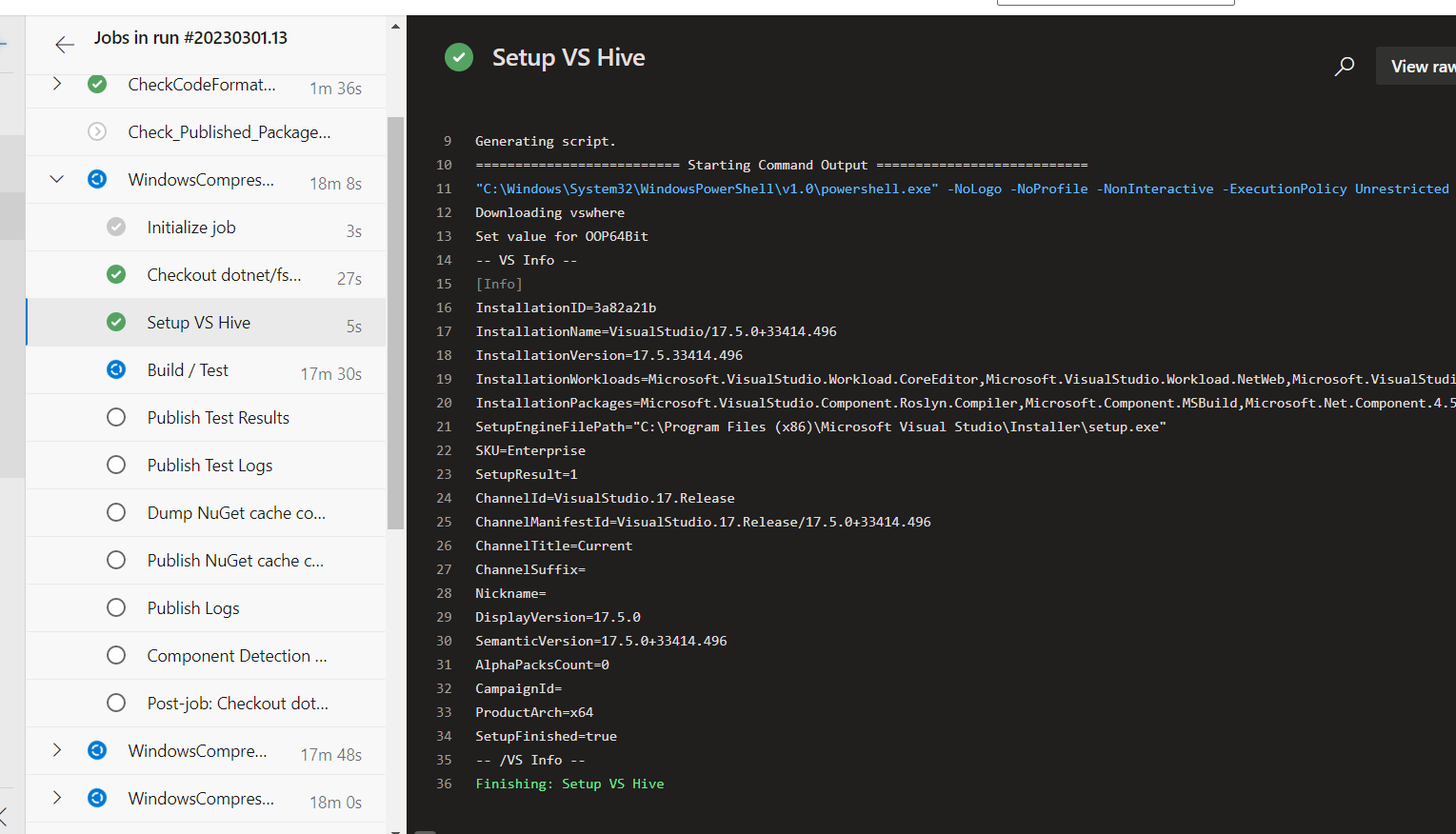Click the job list scrollbar thumb

click(x=395, y=323)
